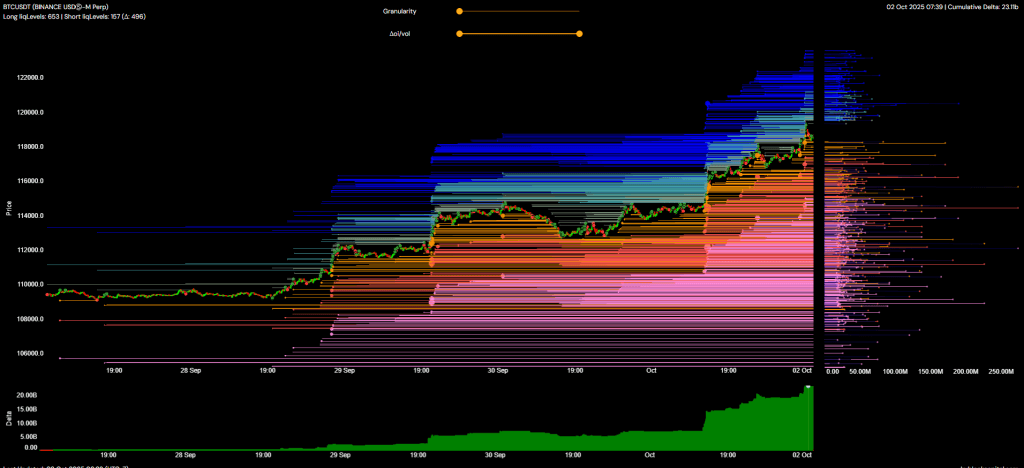Viewport: 1024px width, 468px height.
Task: Click the rotated Delta axis title
Action: tap(9, 417)
